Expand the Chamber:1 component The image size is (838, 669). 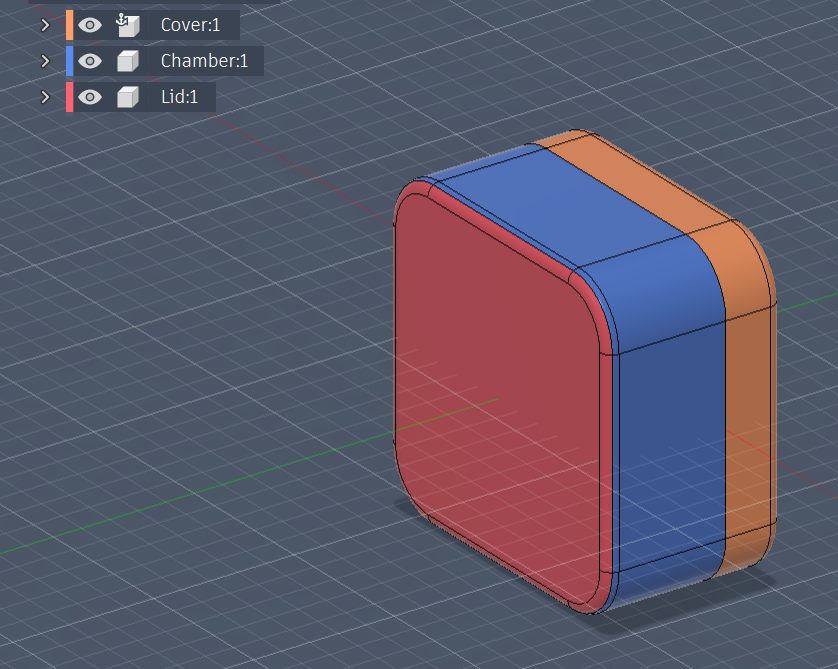click(45, 61)
